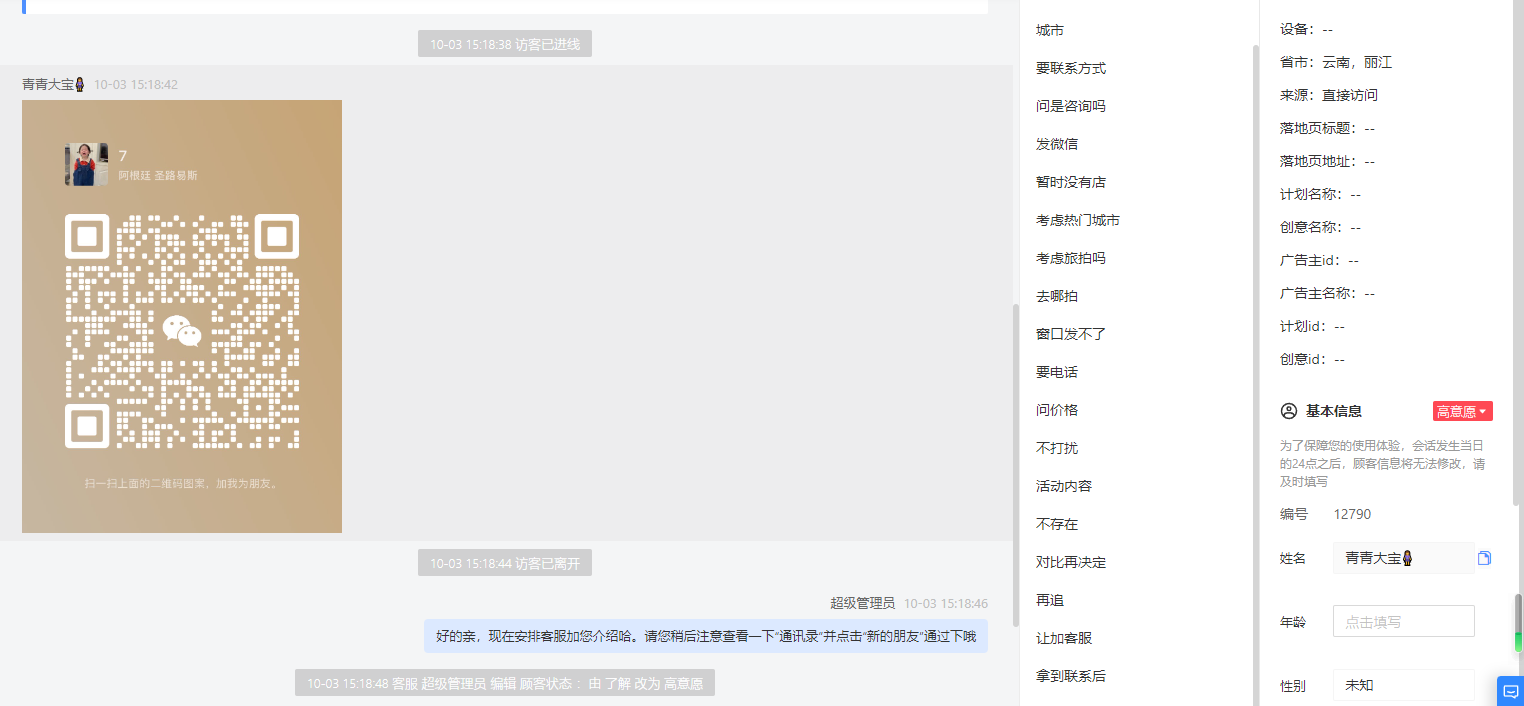
Task: Select quick reply 要联系方式
Action: 1071,69
